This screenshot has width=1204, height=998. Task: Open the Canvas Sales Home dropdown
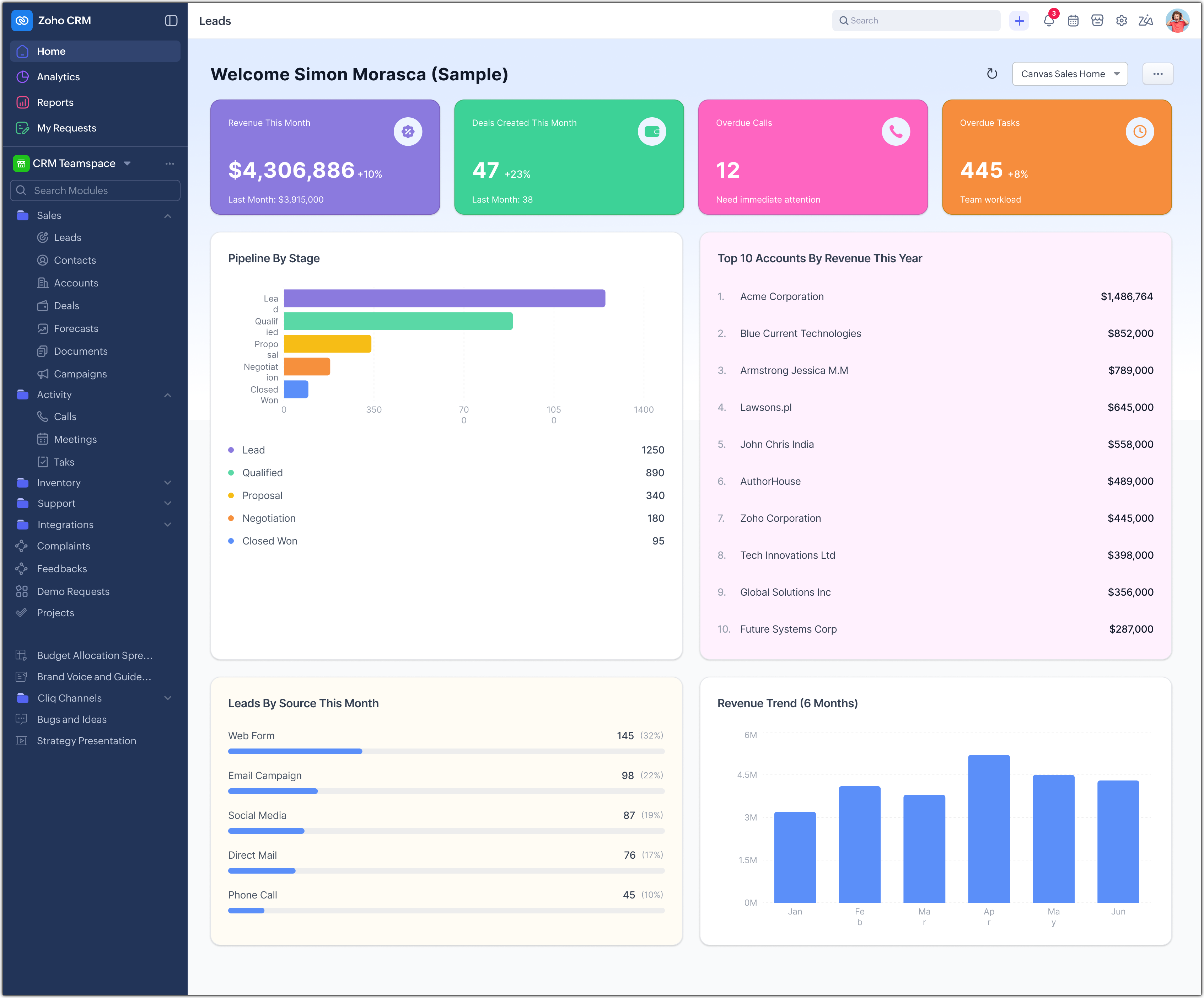[x=1069, y=74]
